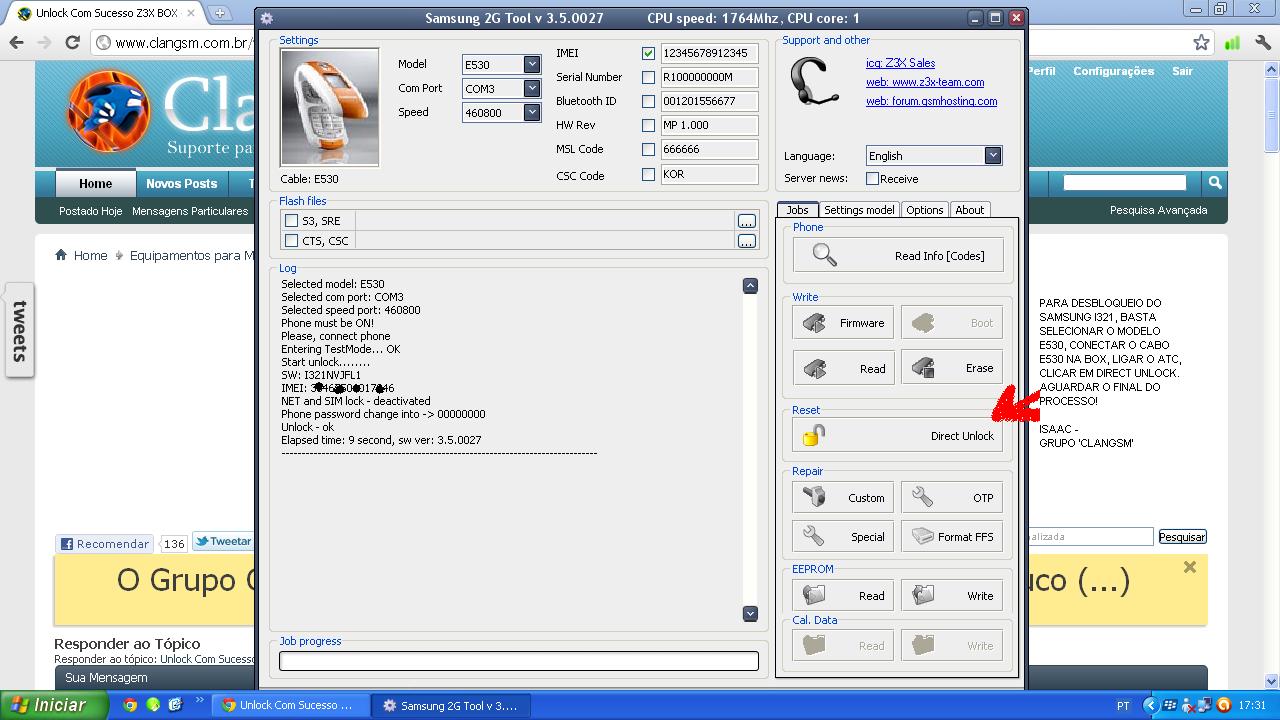The image size is (1280, 720).
Task: Check the CSC Code checkbox
Action: pyautogui.click(x=648, y=174)
